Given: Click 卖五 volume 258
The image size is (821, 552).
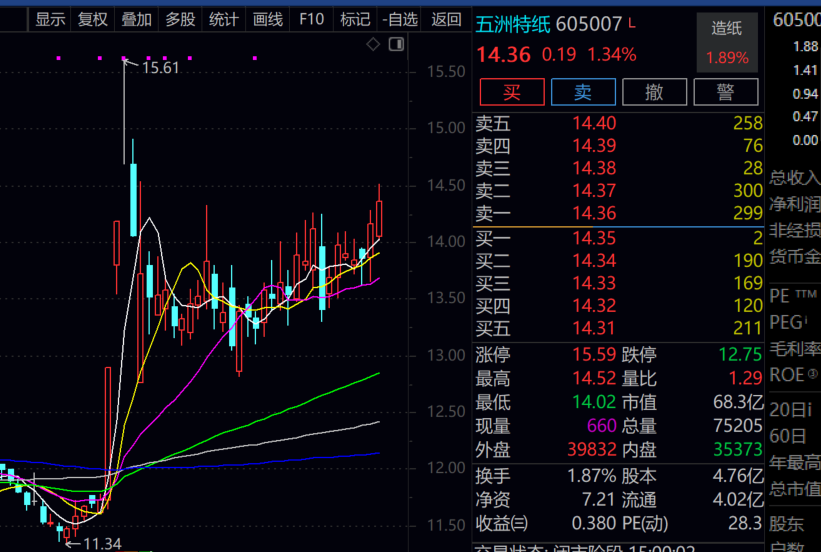Looking at the screenshot, I should (748, 123).
